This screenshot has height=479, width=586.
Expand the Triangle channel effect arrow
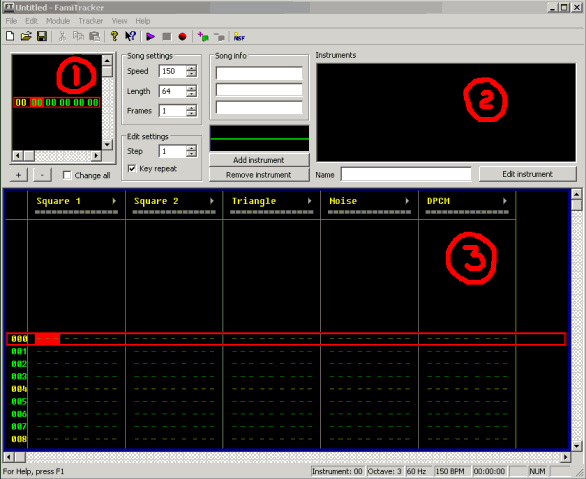[x=310, y=201]
